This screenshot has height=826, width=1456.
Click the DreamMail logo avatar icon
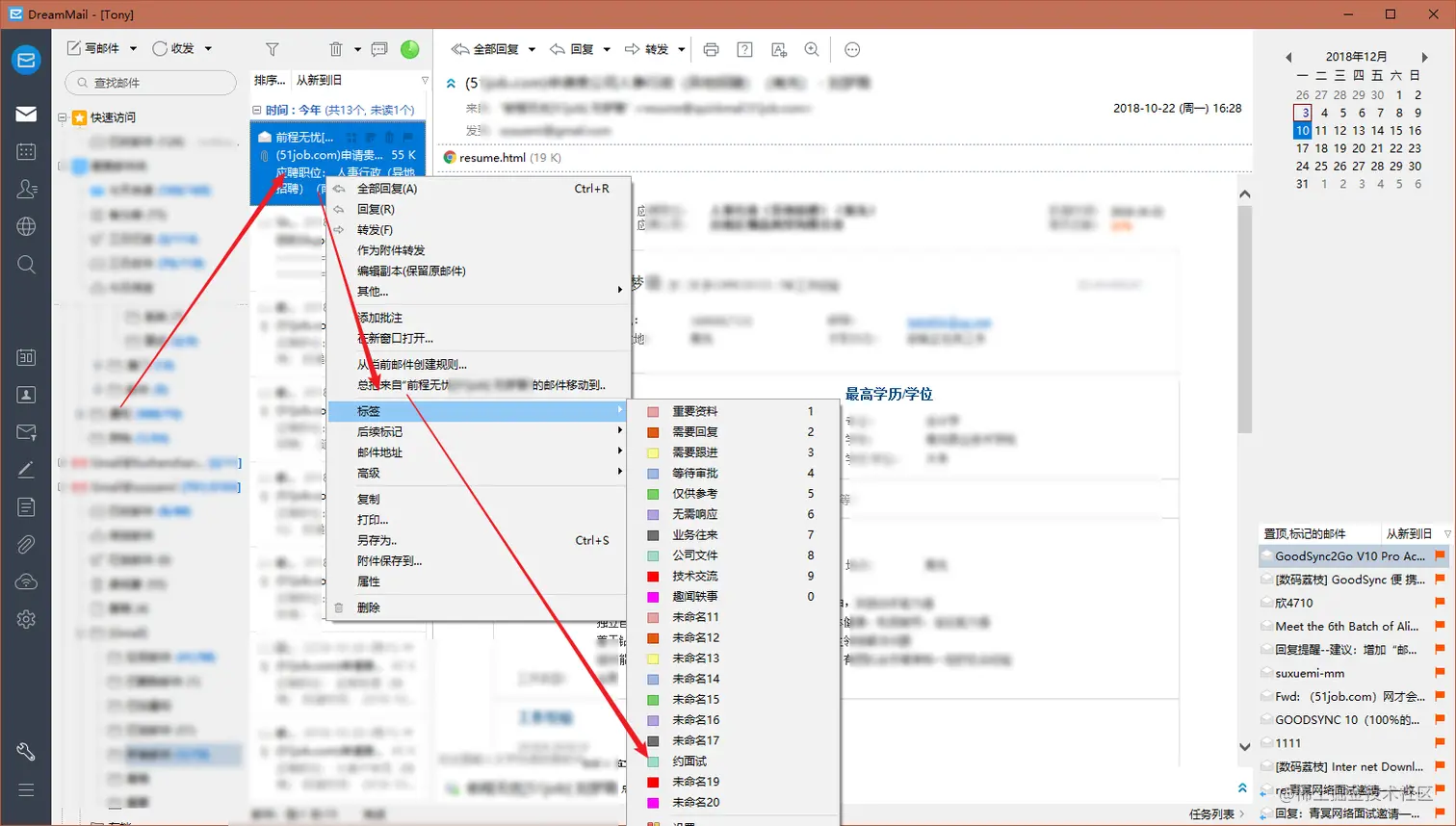click(x=26, y=60)
